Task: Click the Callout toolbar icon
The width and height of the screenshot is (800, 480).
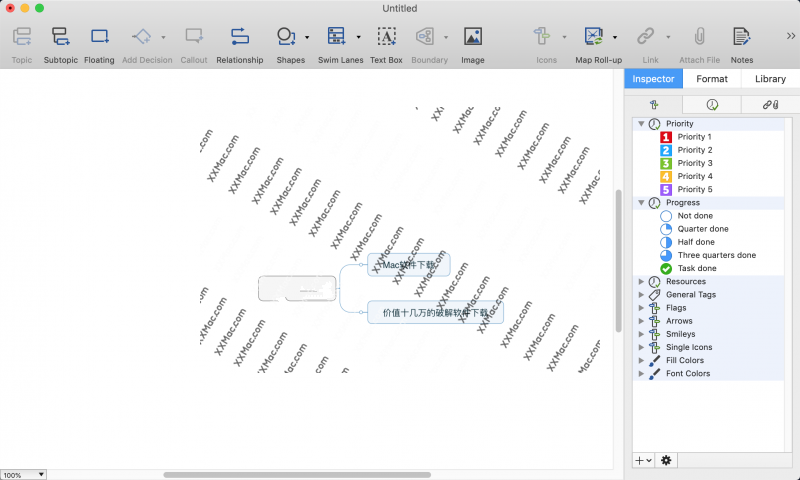Action: 194,37
